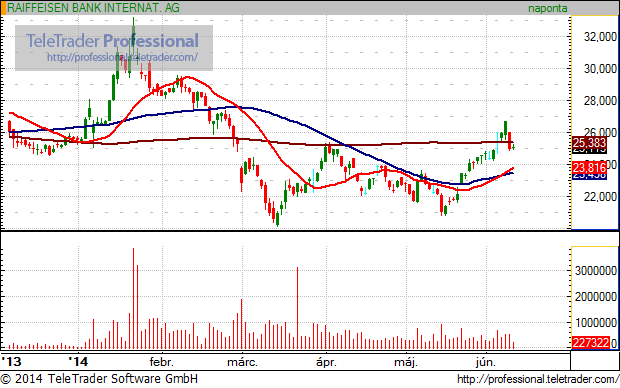The width and height of the screenshot is (620, 388).
Task: Select the máj. month marker on timeline
Action: pos(406,362)
